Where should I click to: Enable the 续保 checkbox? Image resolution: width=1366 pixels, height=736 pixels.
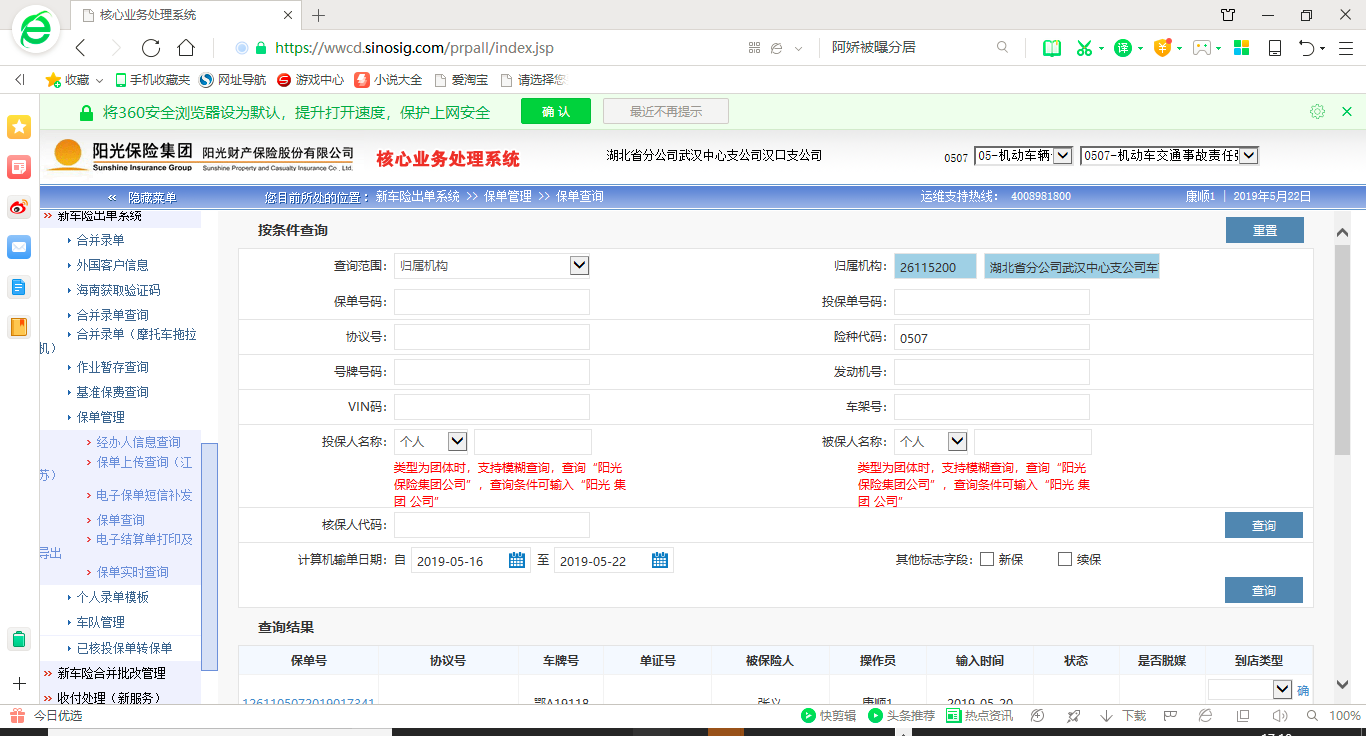pyautogui.click(x=1065, y=559)
